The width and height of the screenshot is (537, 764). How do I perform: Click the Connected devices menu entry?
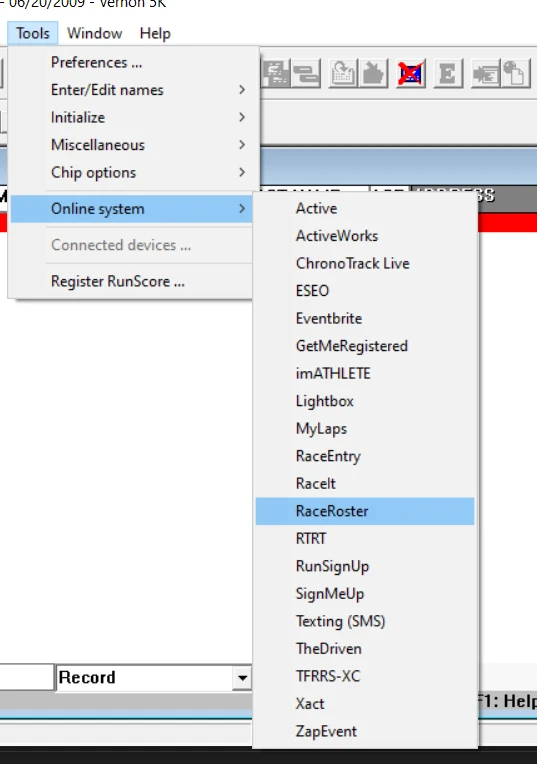point(132,245)
